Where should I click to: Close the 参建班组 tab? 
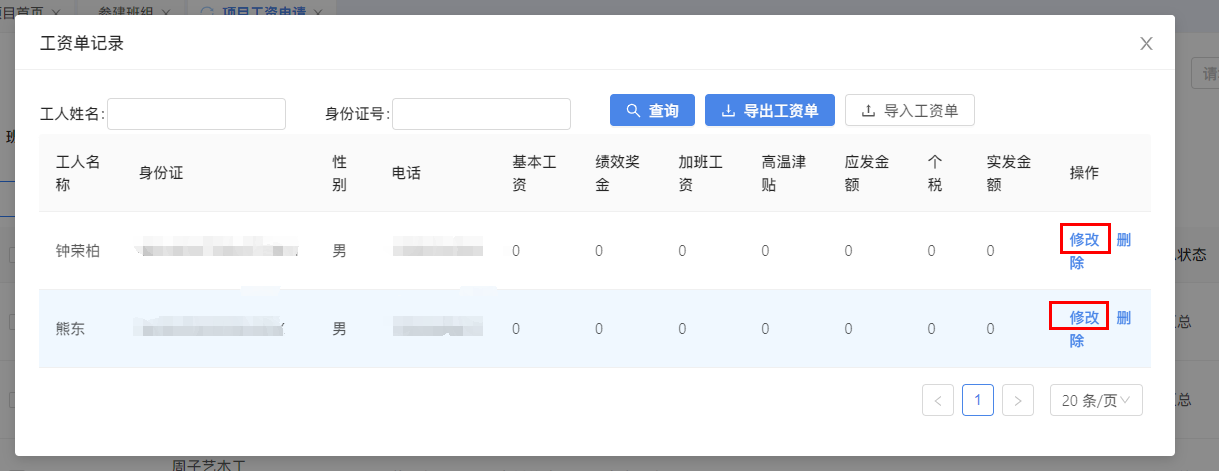tap(166, 12)
